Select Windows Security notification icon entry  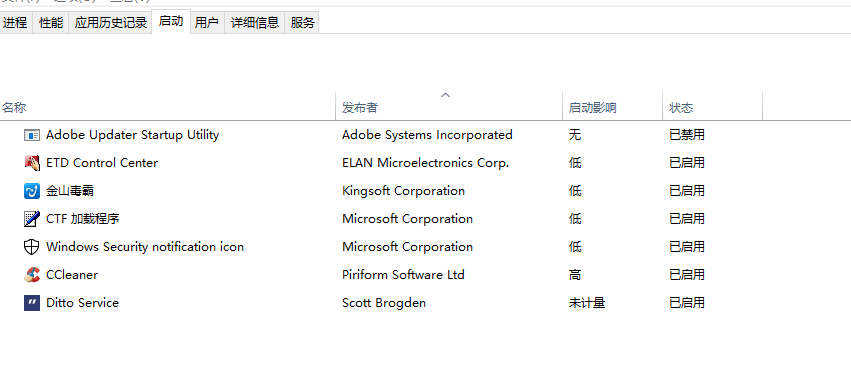click(145, 247)
